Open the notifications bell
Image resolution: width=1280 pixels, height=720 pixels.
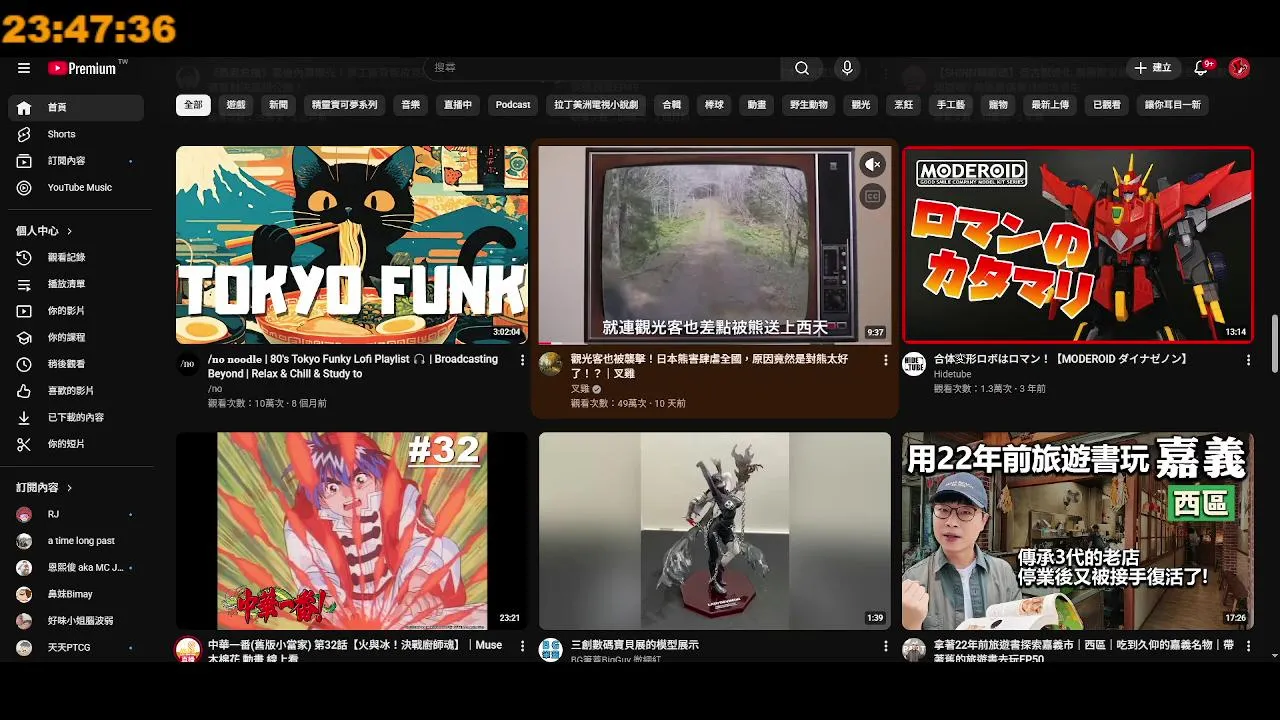point(1201,68)
